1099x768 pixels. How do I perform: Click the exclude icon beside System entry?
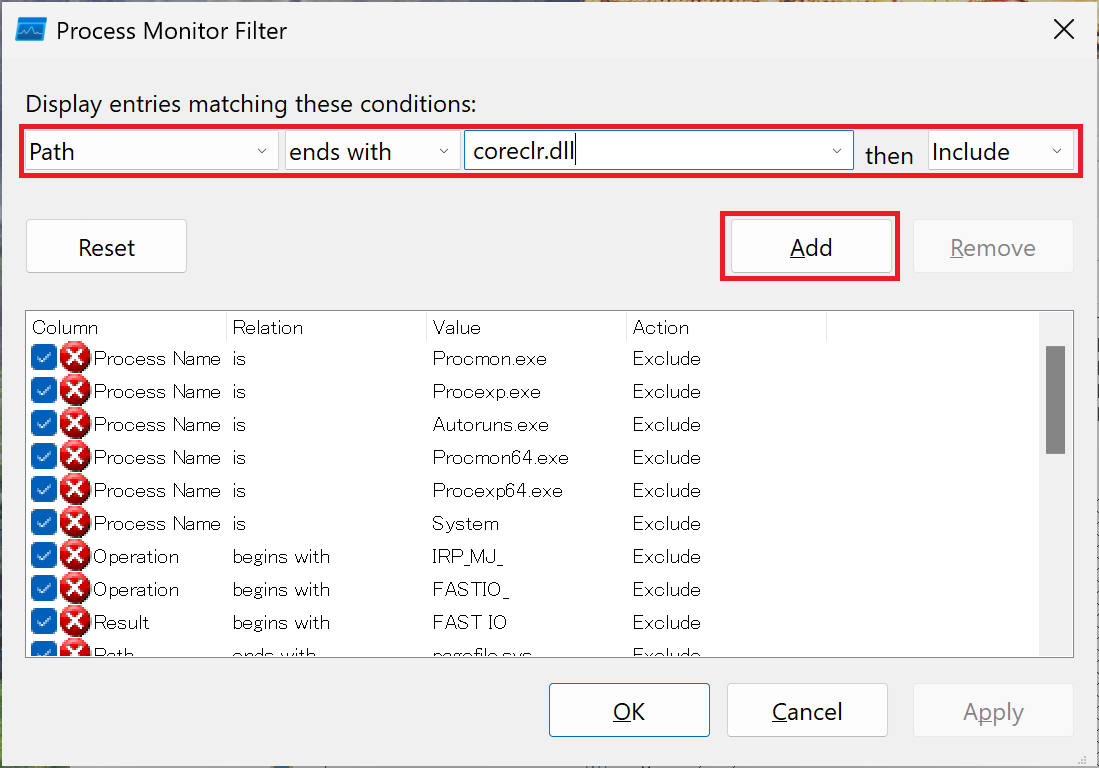(x=75, y=523)
